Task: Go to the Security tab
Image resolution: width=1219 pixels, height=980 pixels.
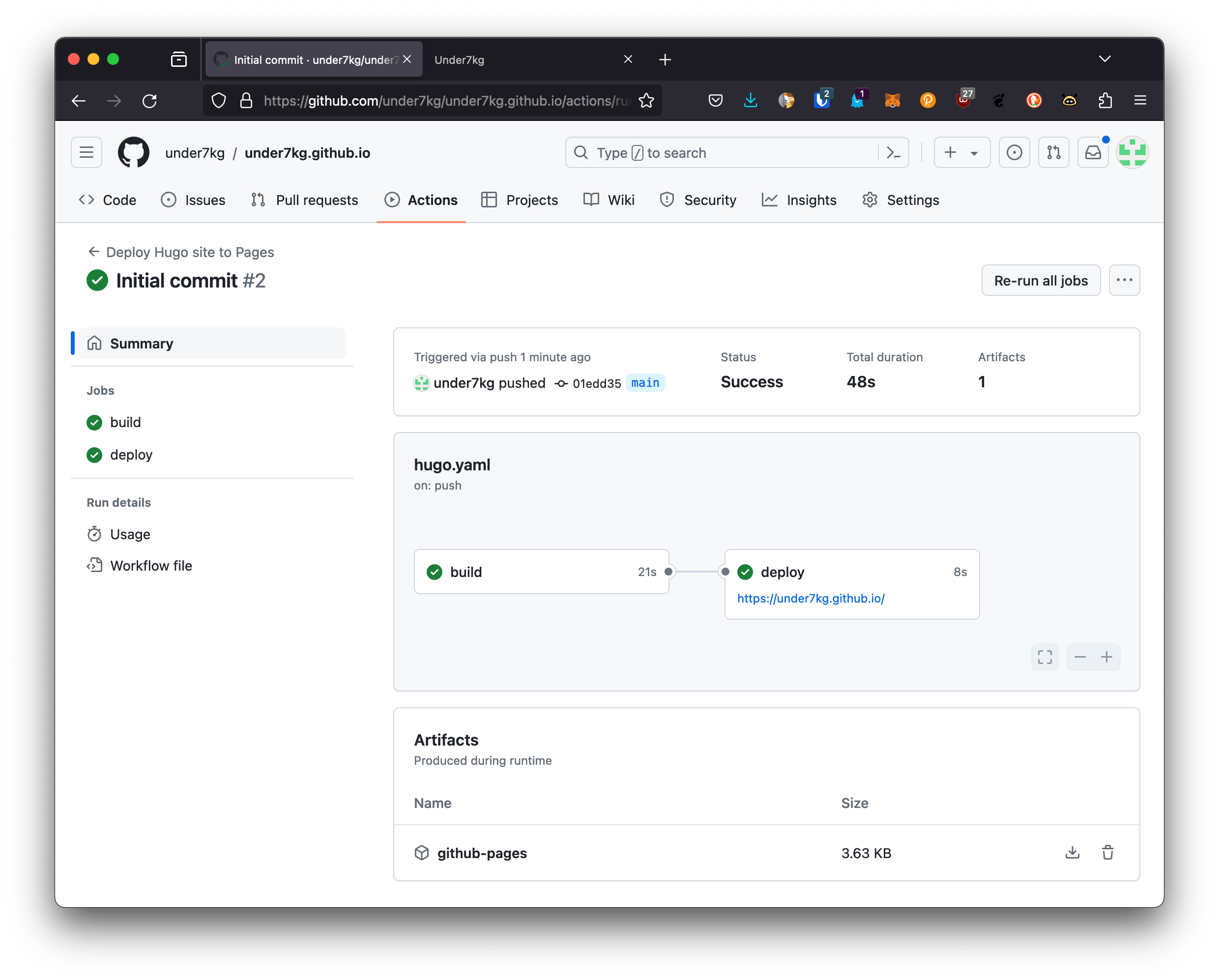Action: [698, 200]
